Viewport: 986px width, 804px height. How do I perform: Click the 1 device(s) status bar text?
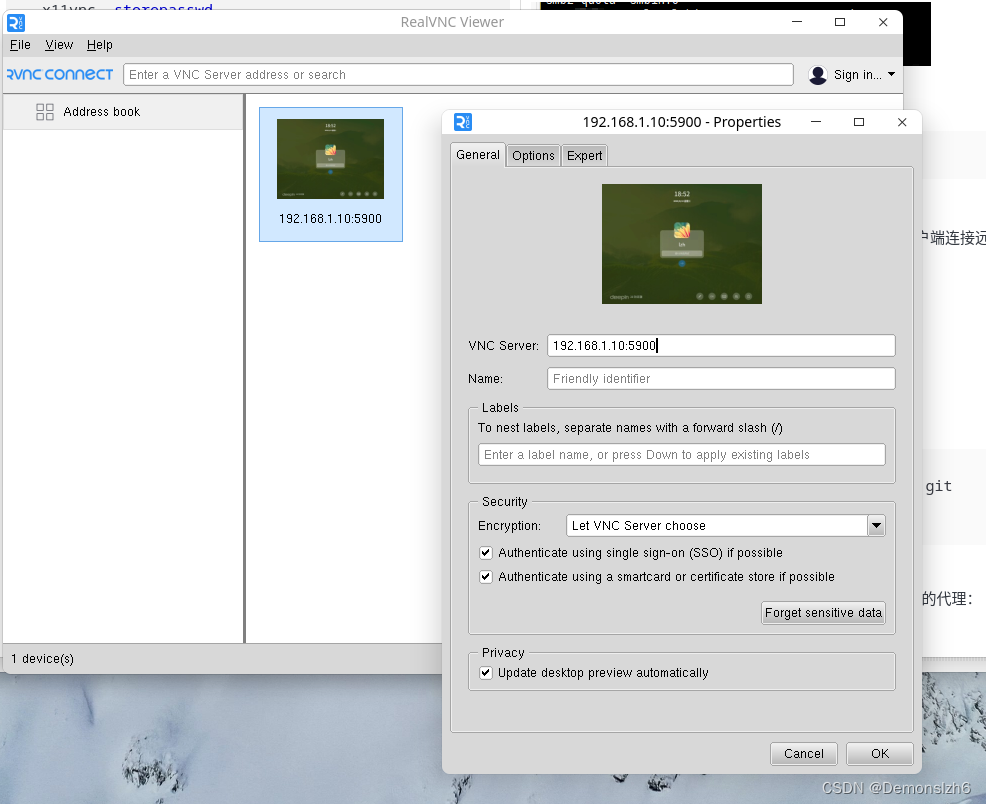[43, 659]
